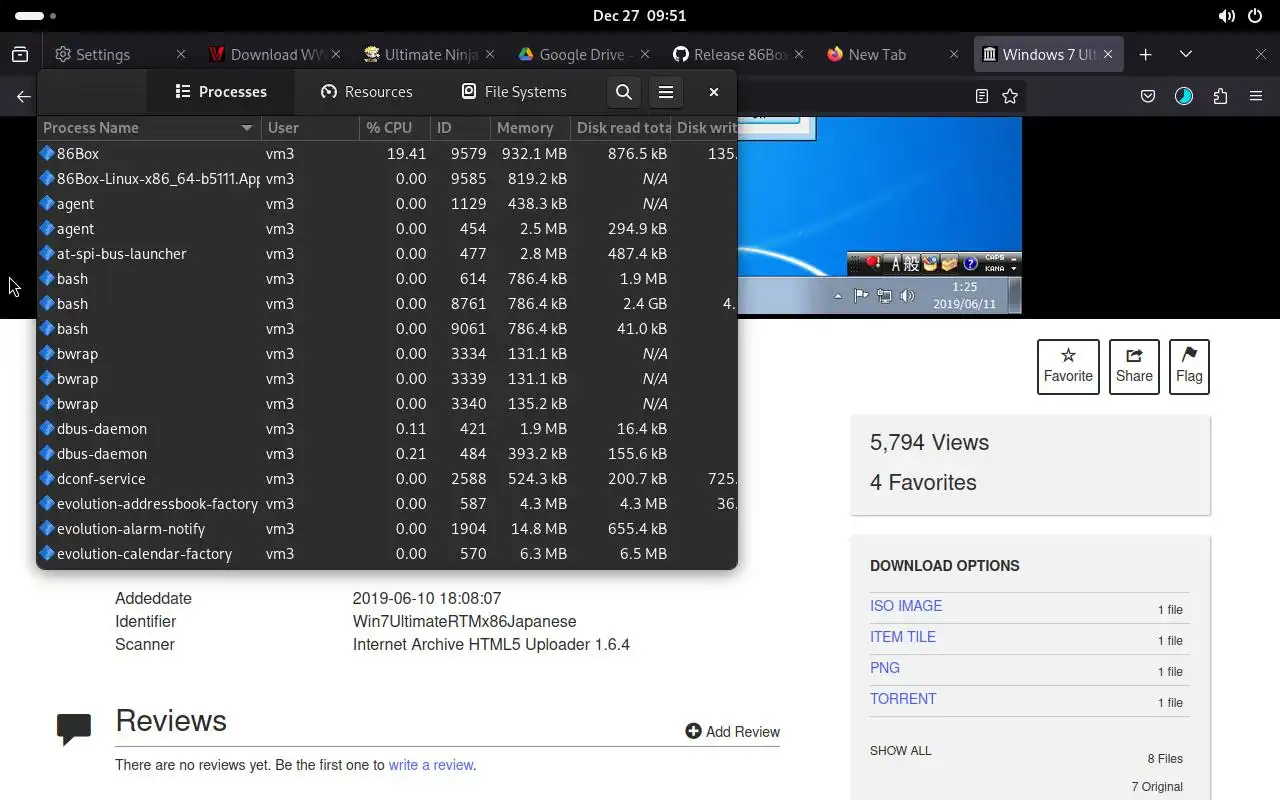Select the at-spi-bus-launcher process
The height and width of the screenshot is (800, 1280).
pyautogui.click(x=387, y=254)
